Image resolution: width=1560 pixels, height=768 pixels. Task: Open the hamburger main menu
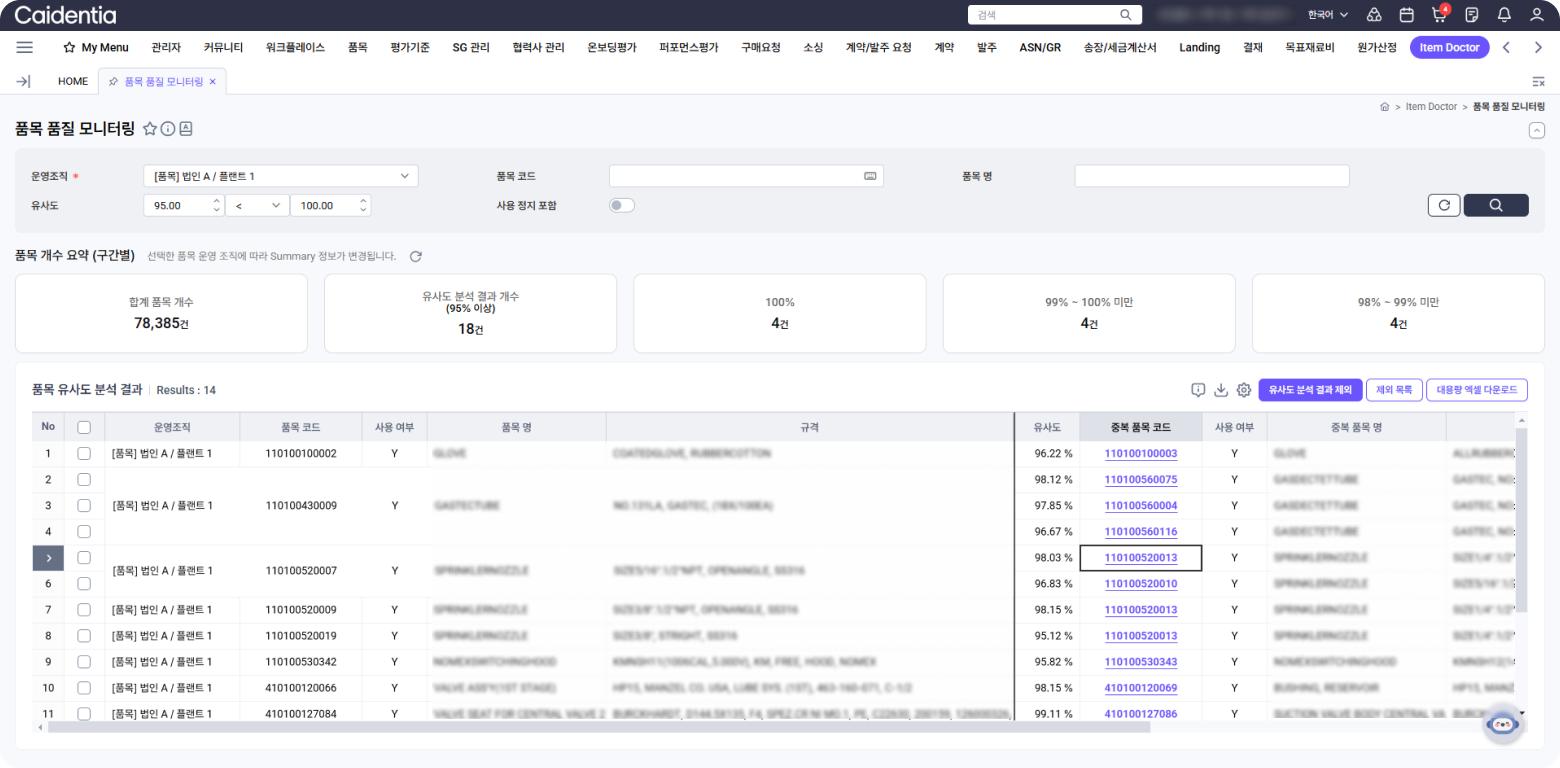[x=25, y=47]
